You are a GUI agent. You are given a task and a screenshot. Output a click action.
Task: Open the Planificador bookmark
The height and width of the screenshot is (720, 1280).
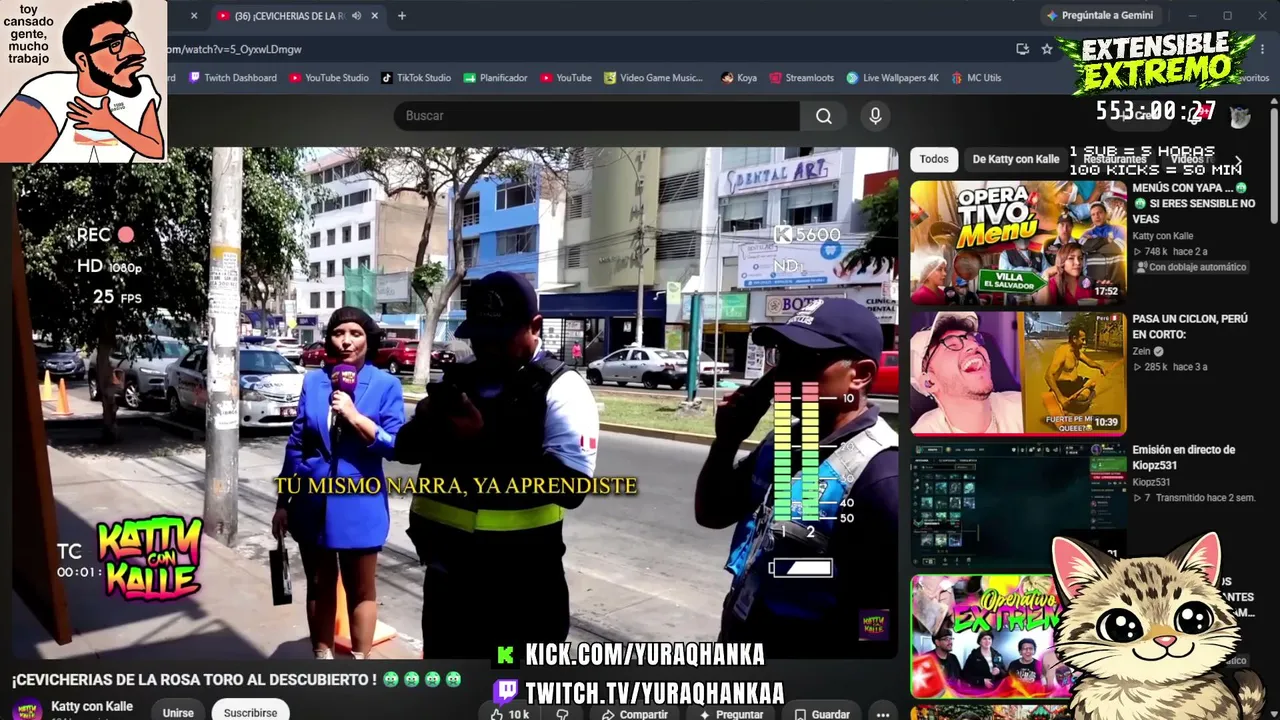click(495, 78)
